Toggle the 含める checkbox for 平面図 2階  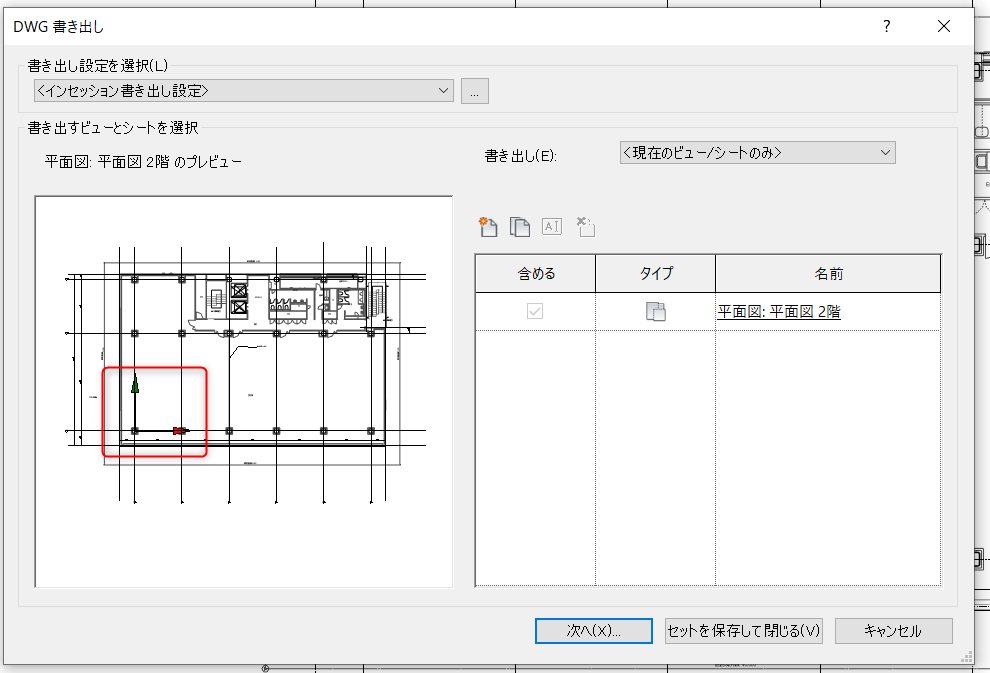pos(535,312)
